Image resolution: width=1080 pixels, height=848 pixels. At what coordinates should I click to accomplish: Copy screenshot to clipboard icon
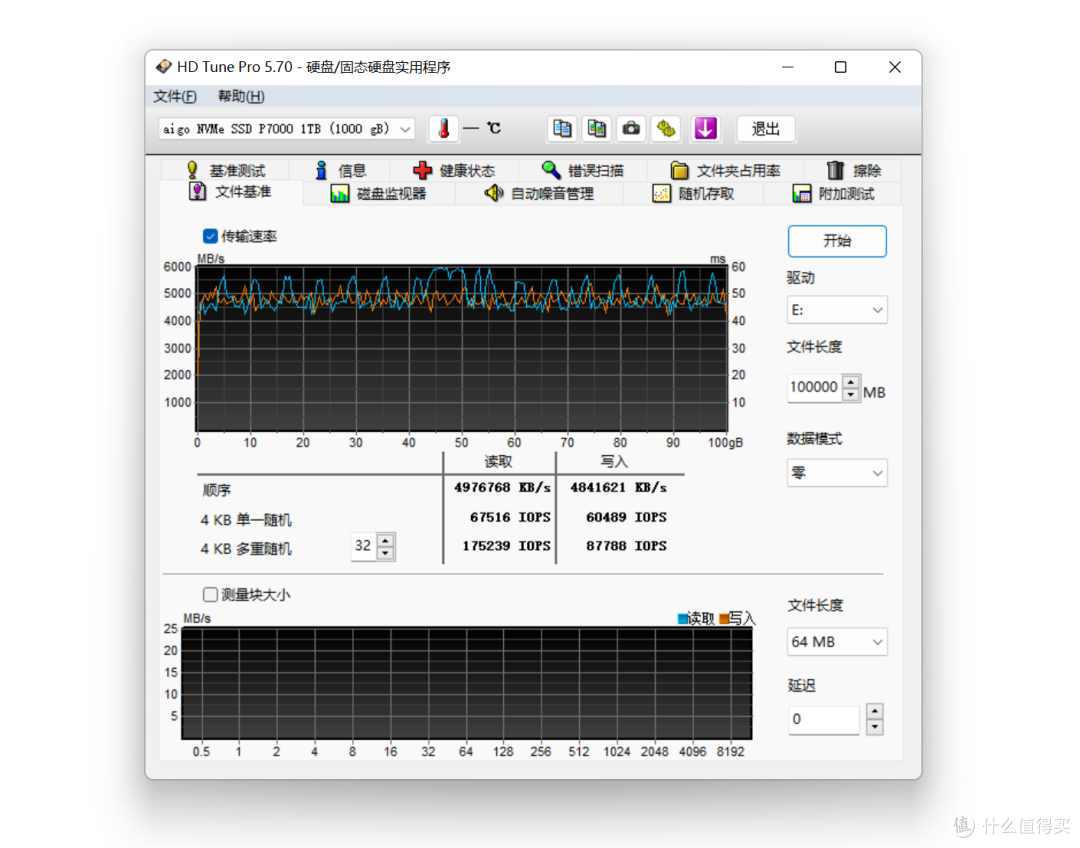pyautogui.click(x=596, y=129)
